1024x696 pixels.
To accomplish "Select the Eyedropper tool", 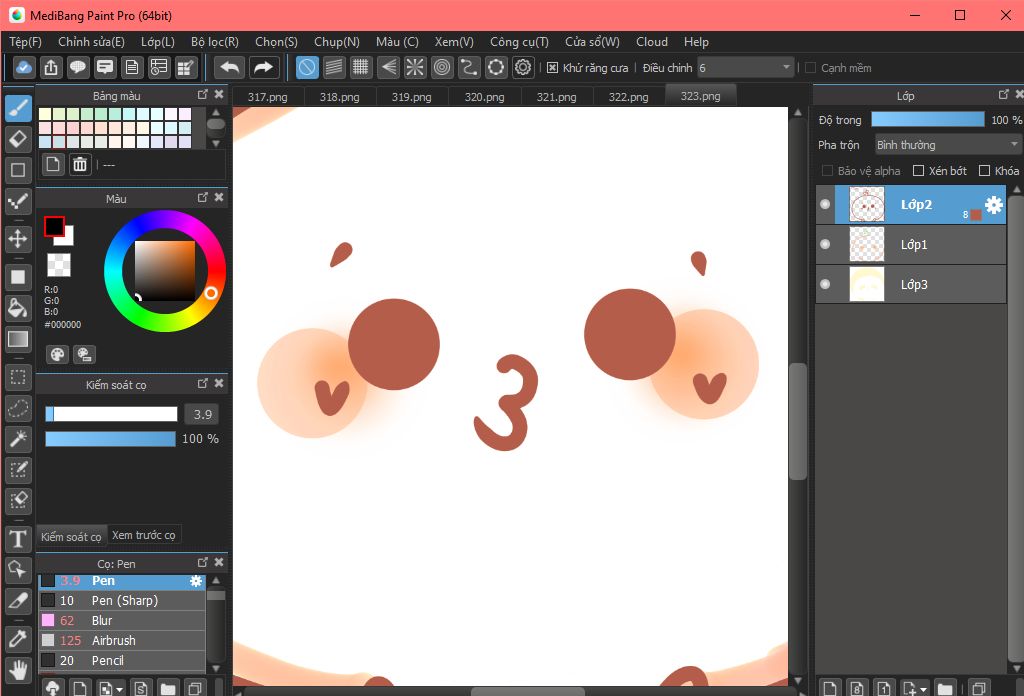I will 18,639.
